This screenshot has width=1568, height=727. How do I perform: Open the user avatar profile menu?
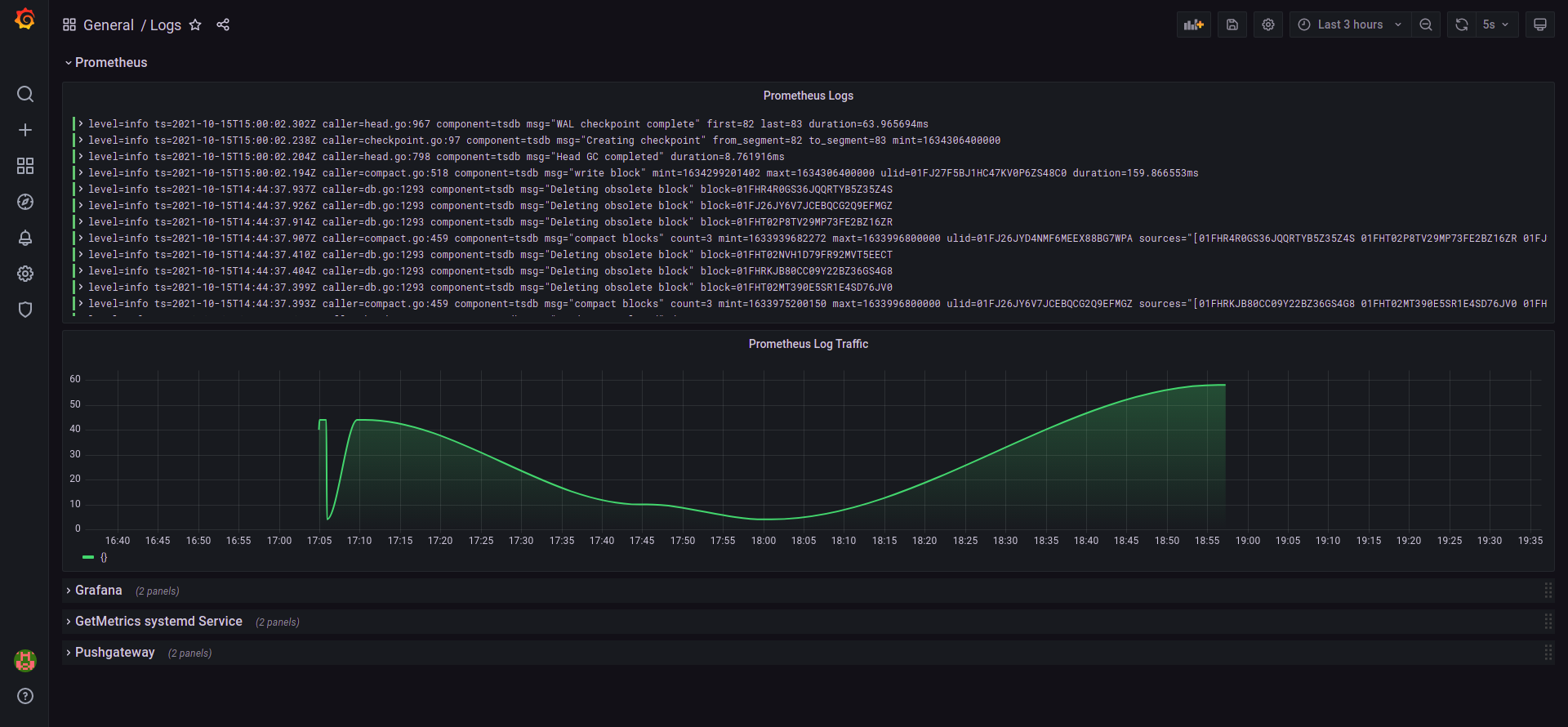click(25, 660)
